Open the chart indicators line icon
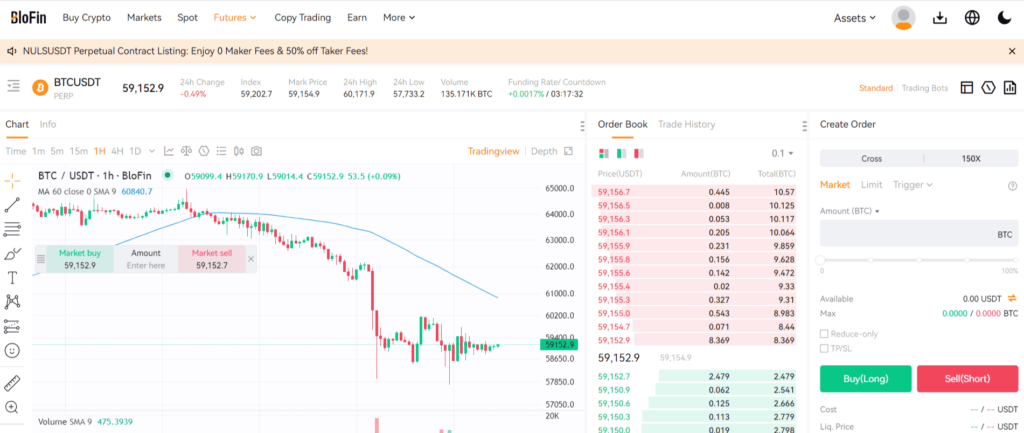Viewport: 1024px width, 433px height. click(x=169, y=151)
